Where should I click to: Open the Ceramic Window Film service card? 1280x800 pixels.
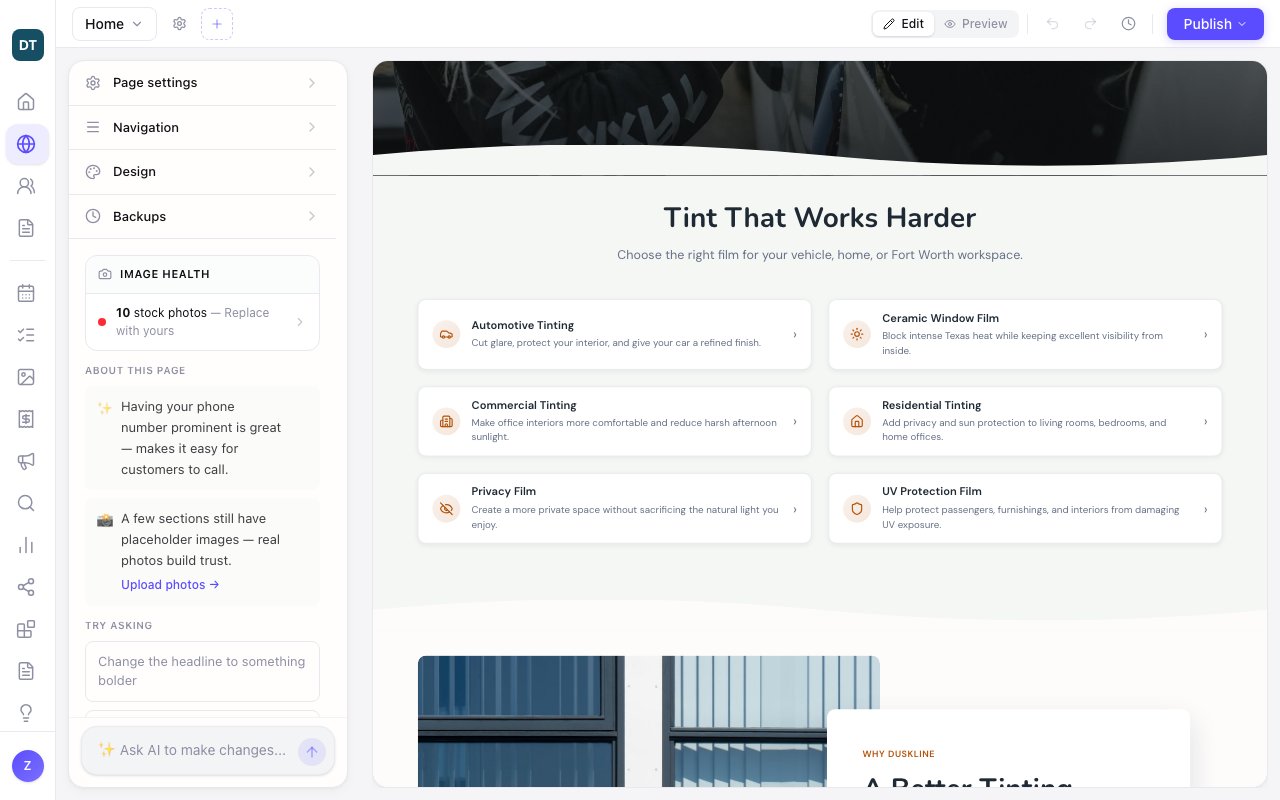tap(1025, 335)
